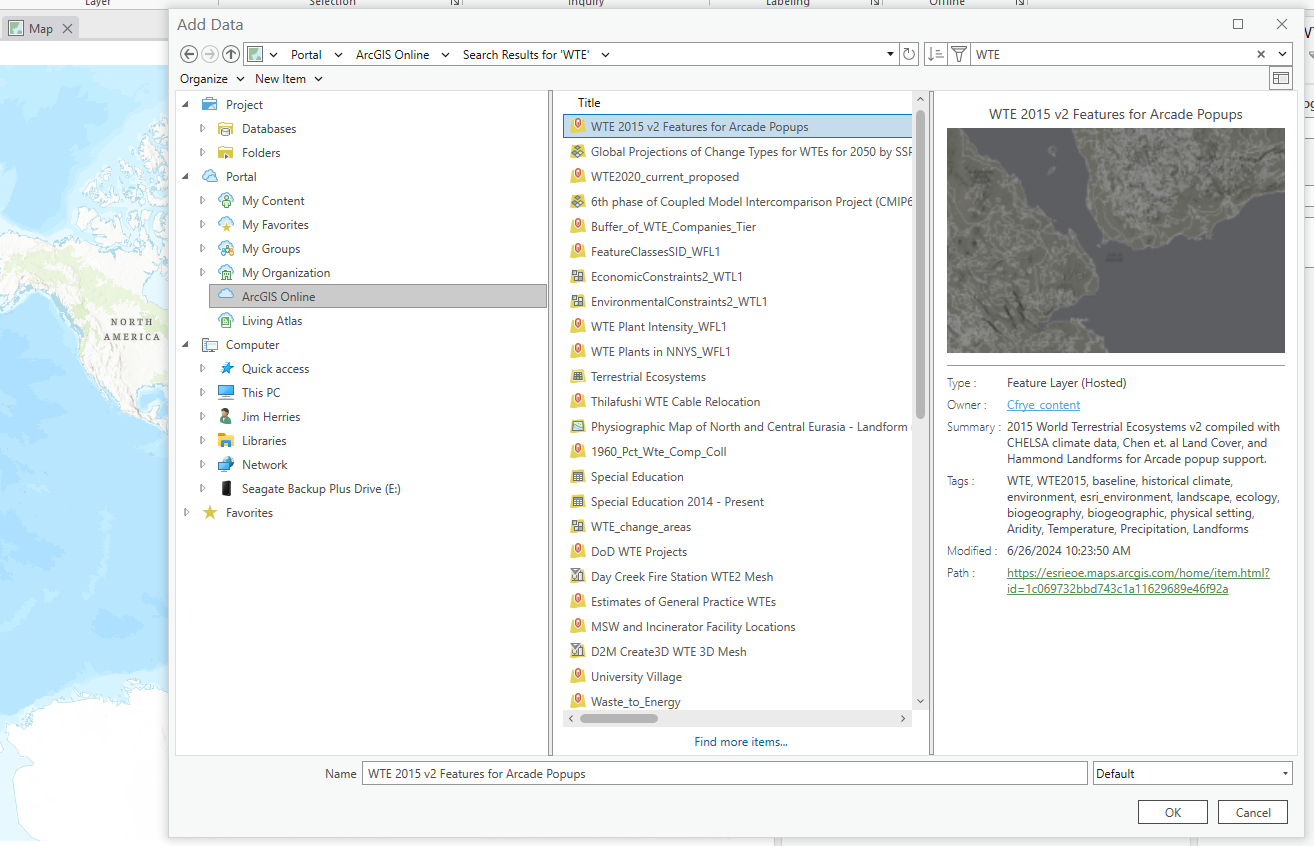Click the Up One Level arrow icon
The image size is (1314, 846).
pyautogui.click(x=231, y=54)
